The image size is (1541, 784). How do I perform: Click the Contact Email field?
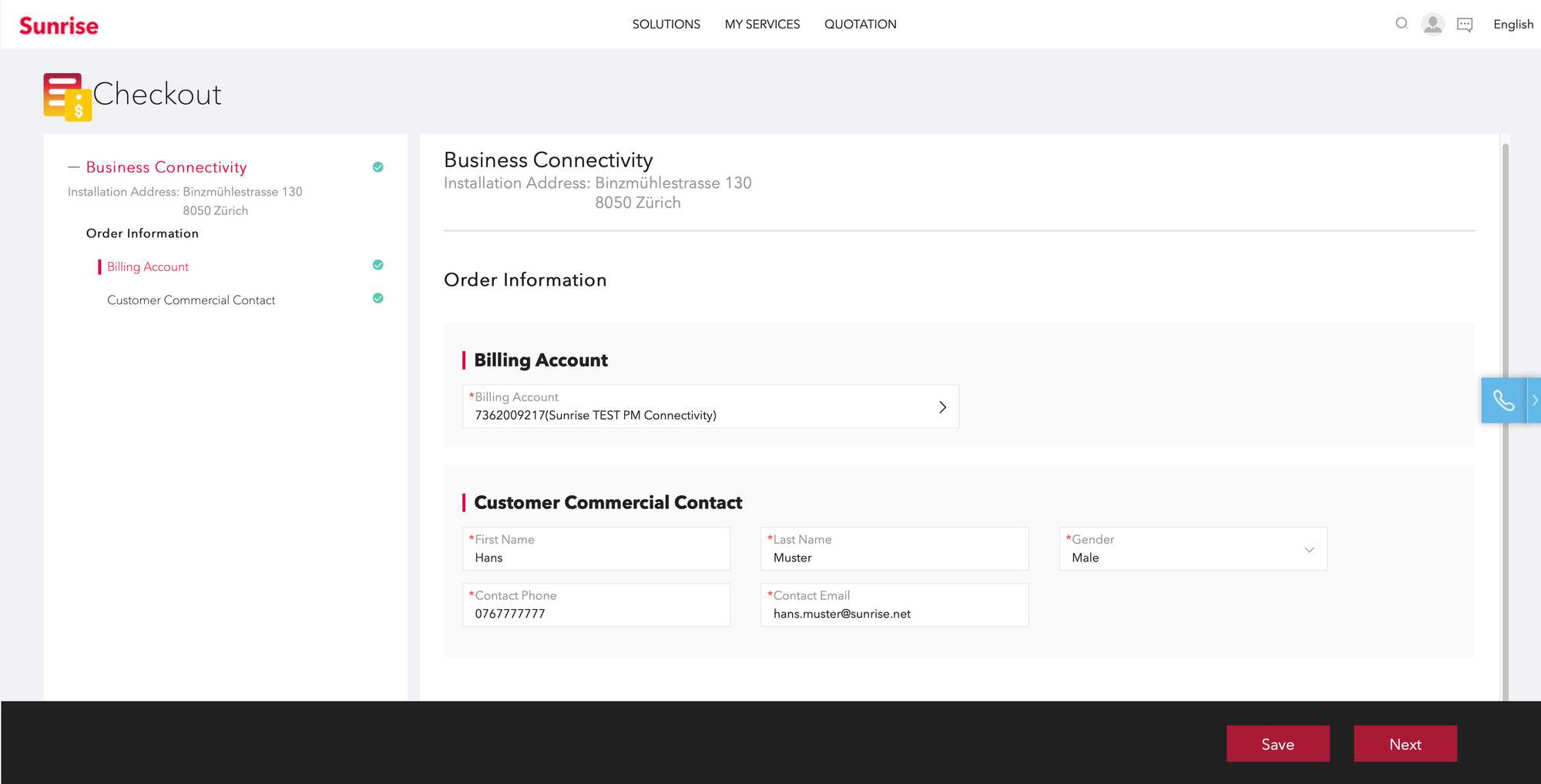[895, 605]
